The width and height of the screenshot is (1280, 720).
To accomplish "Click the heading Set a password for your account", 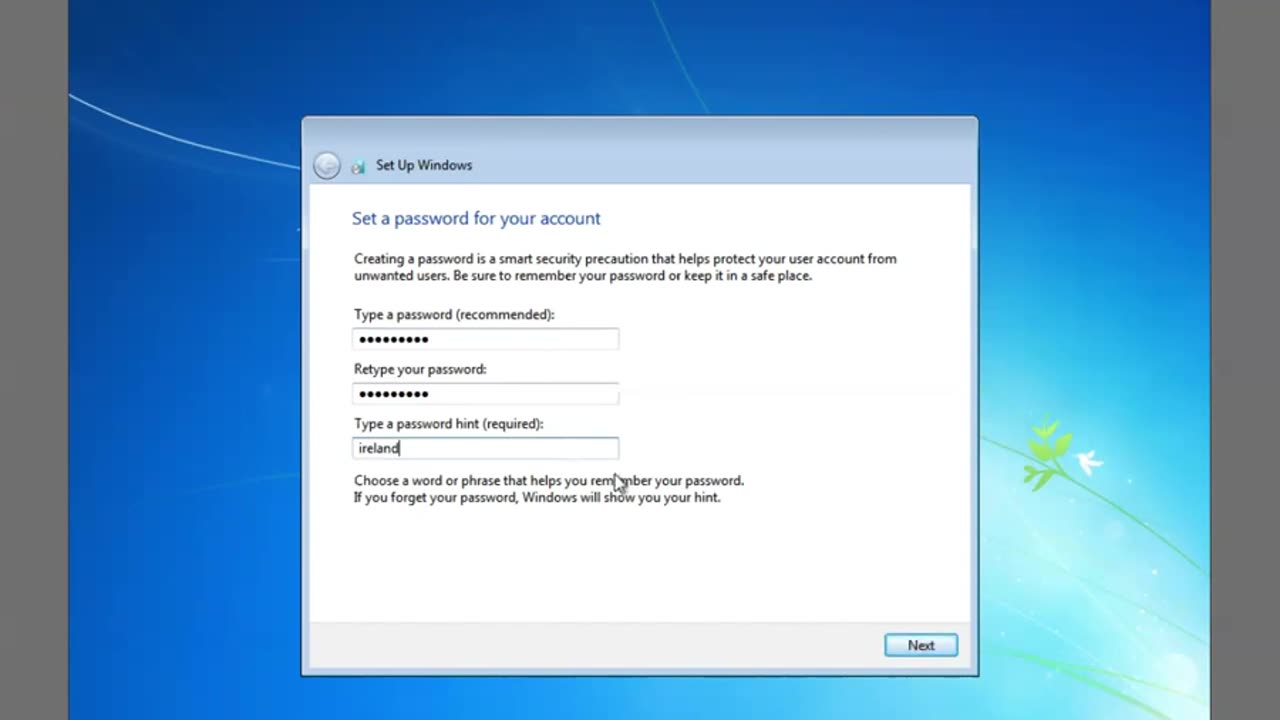I will 476,218.
